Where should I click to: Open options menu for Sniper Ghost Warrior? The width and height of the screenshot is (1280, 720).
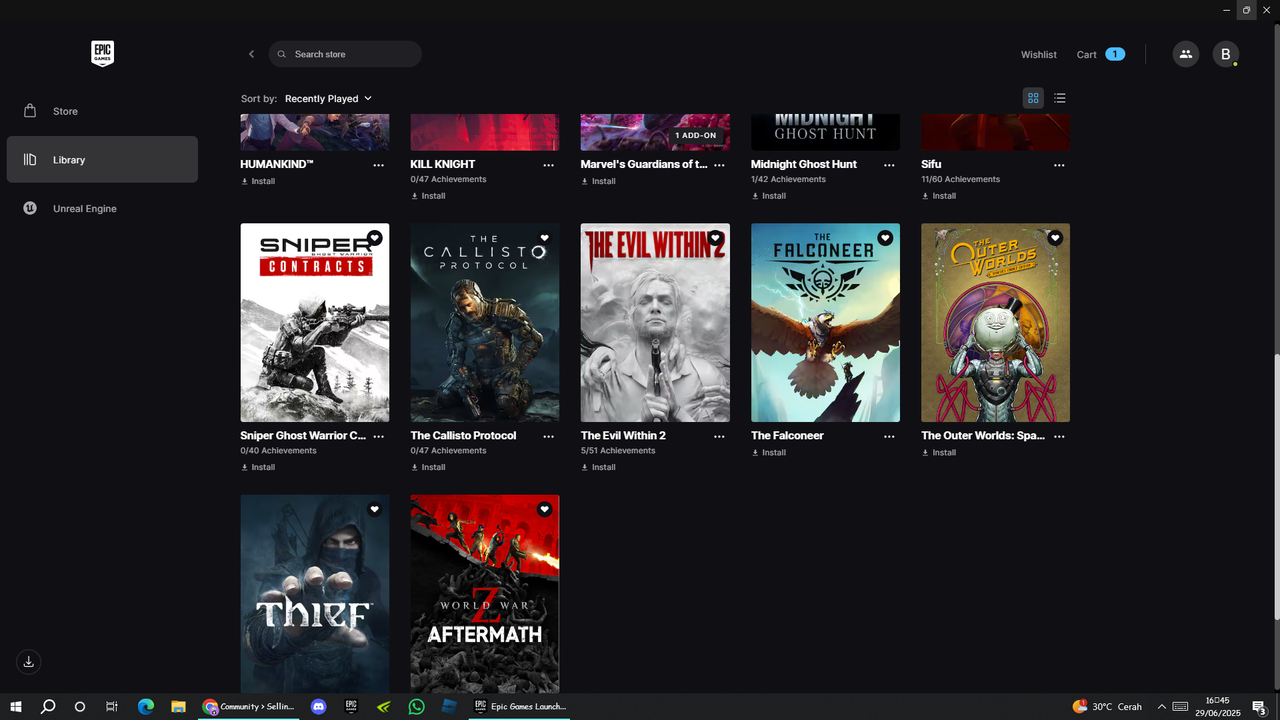coord(378,436)
